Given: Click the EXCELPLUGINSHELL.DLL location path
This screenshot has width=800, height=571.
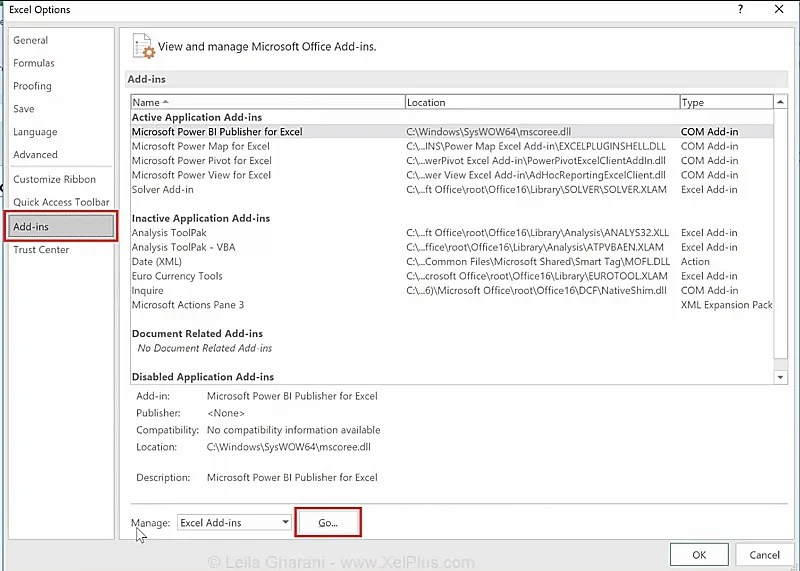Looking at the screenshot, I should (x=536, y=146).
